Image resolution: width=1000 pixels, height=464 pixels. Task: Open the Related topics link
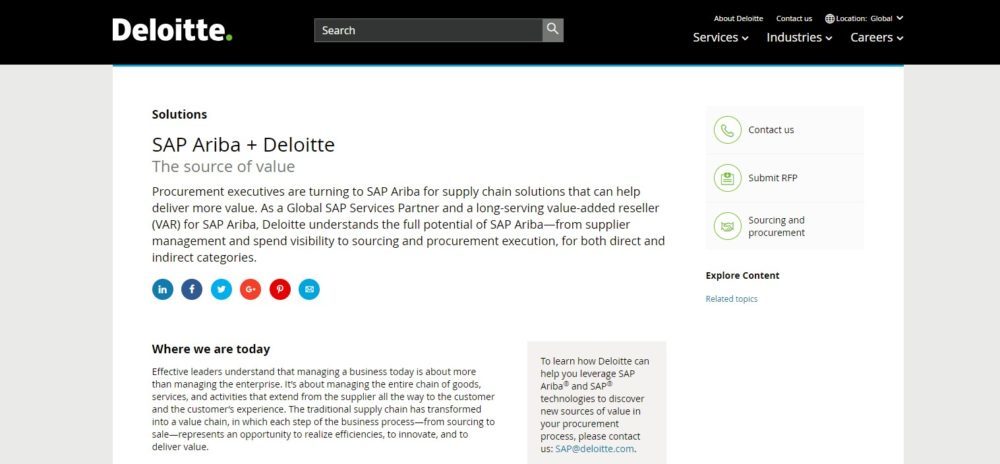pos(731,299)
